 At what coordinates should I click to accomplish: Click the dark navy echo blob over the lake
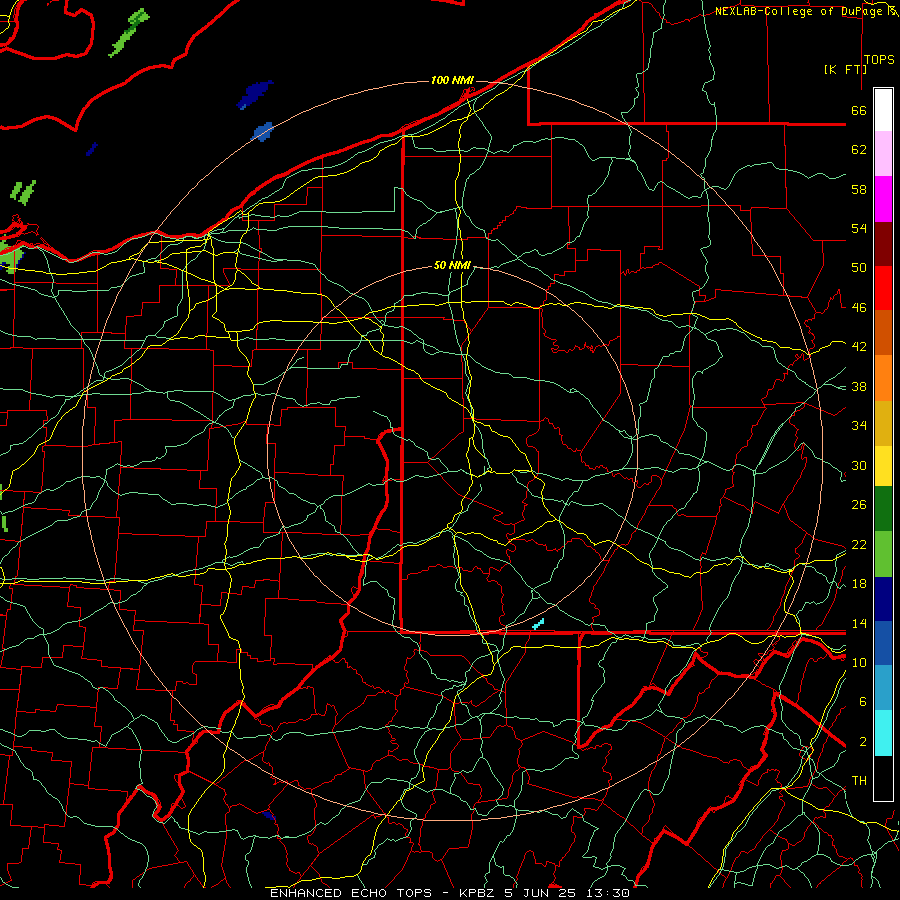(x=254, y=94)
